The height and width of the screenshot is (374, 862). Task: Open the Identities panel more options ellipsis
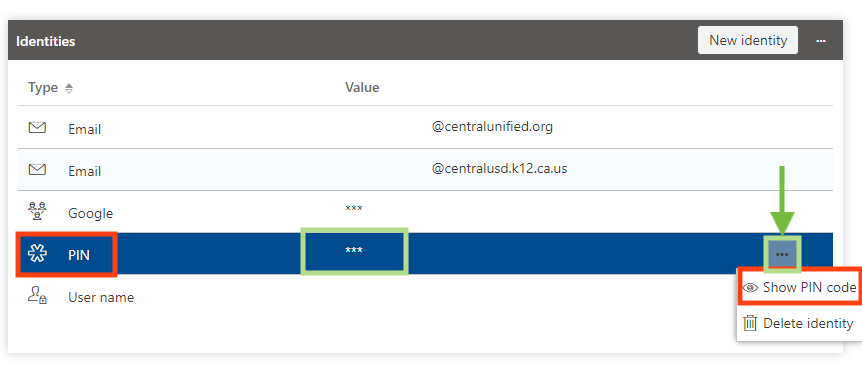821,41
